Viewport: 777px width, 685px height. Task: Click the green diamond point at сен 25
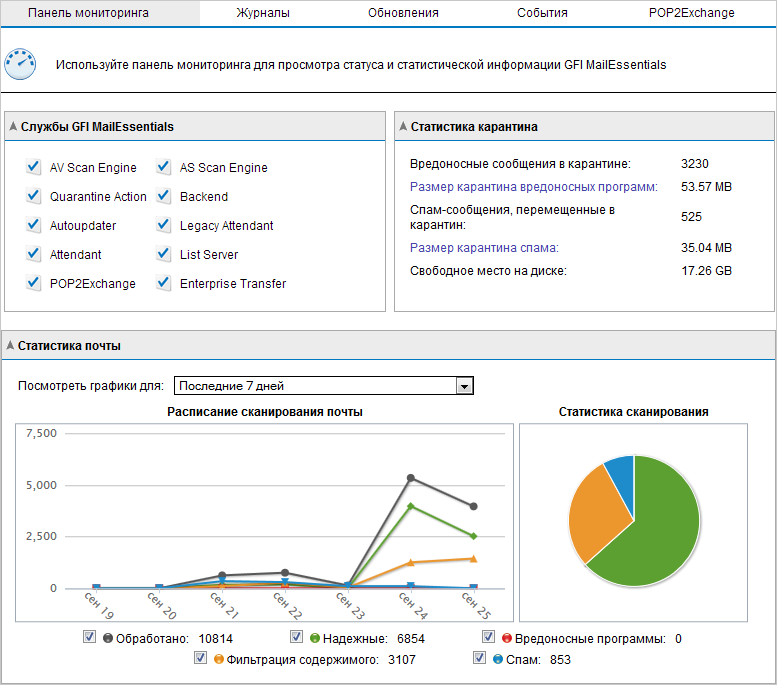(x=474, y=536)
